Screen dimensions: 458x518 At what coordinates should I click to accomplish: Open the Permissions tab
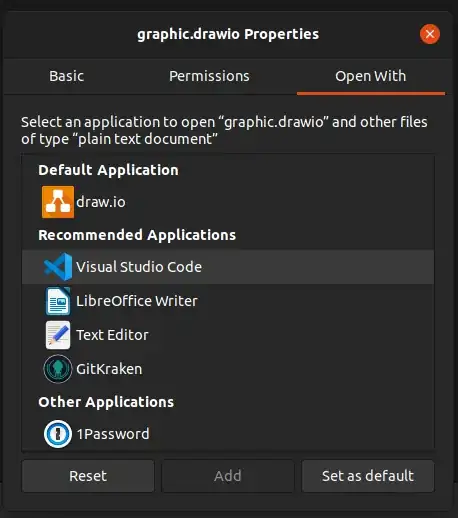[209, 76]
